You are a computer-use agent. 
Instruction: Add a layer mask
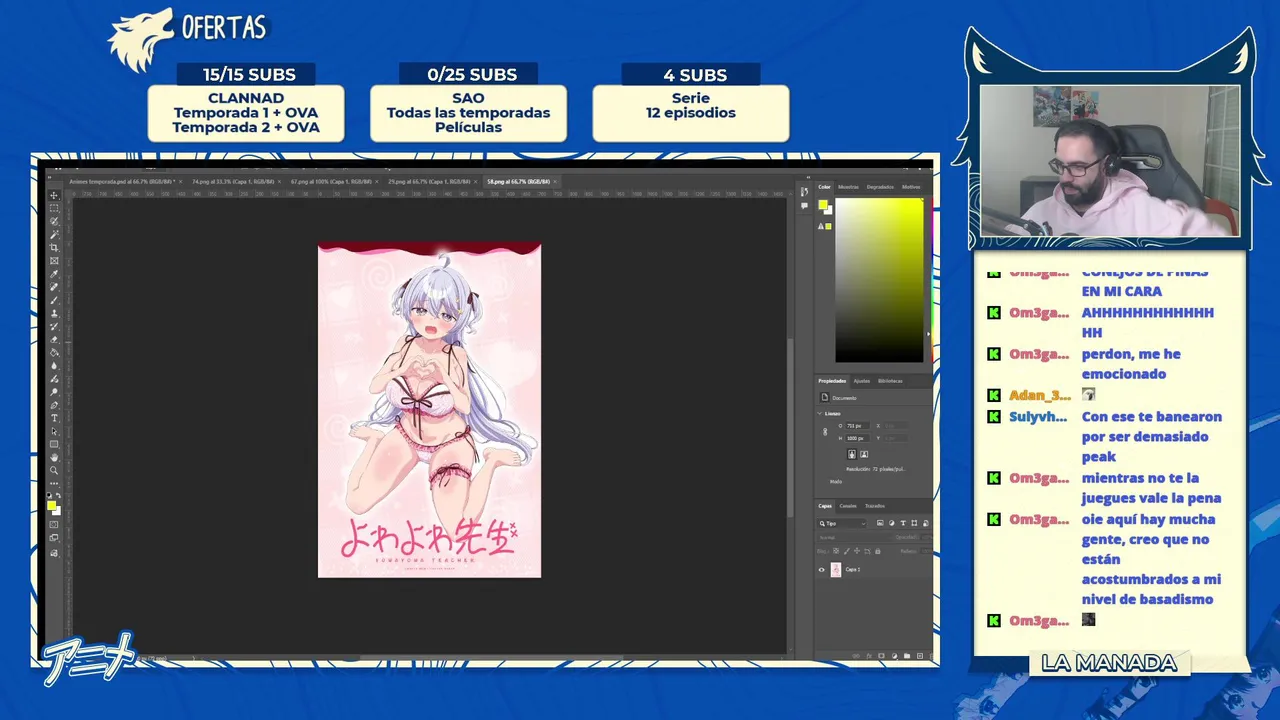(881, 656)
